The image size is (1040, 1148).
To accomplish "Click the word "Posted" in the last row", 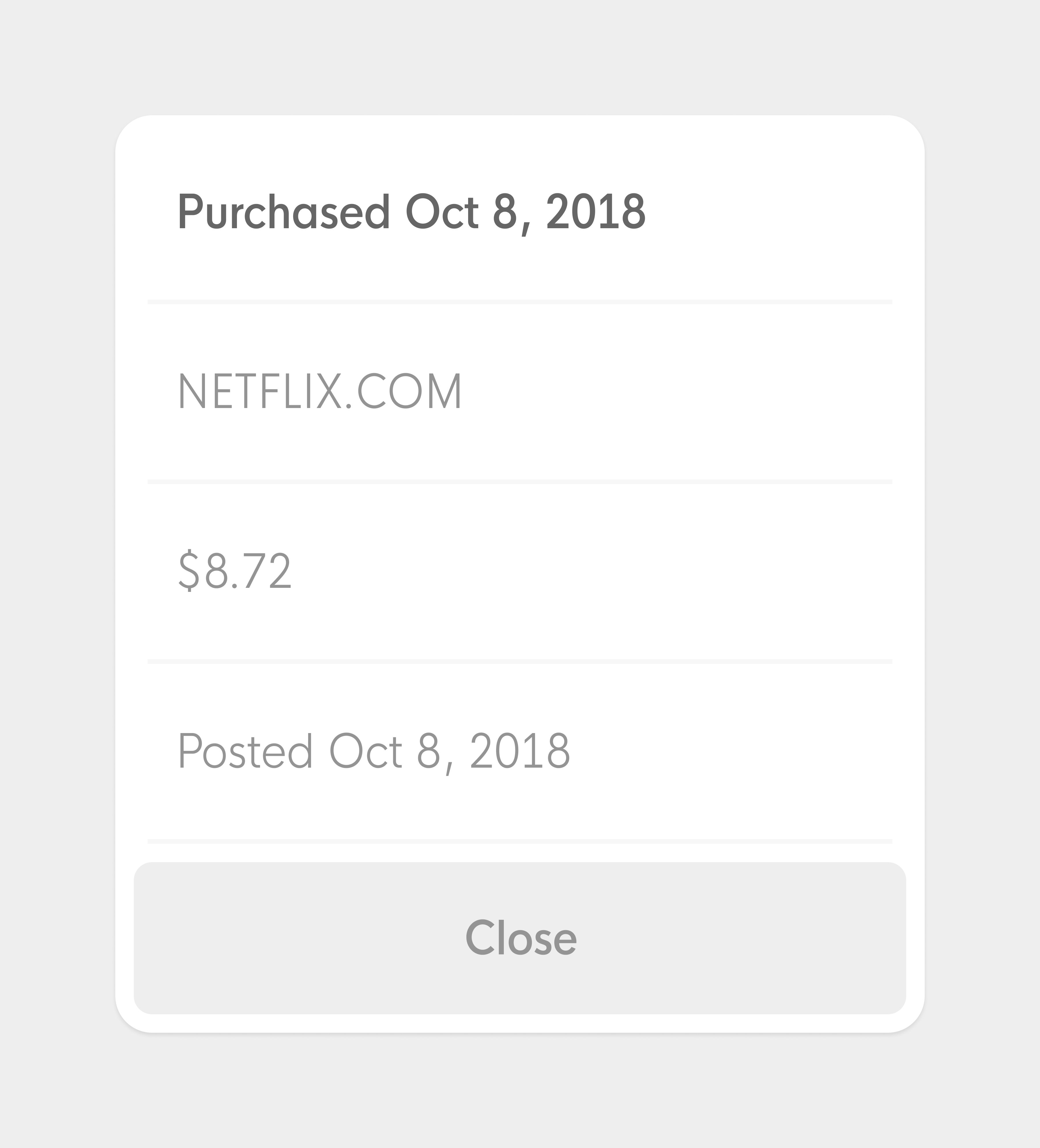I will click(x=246, y=751).
